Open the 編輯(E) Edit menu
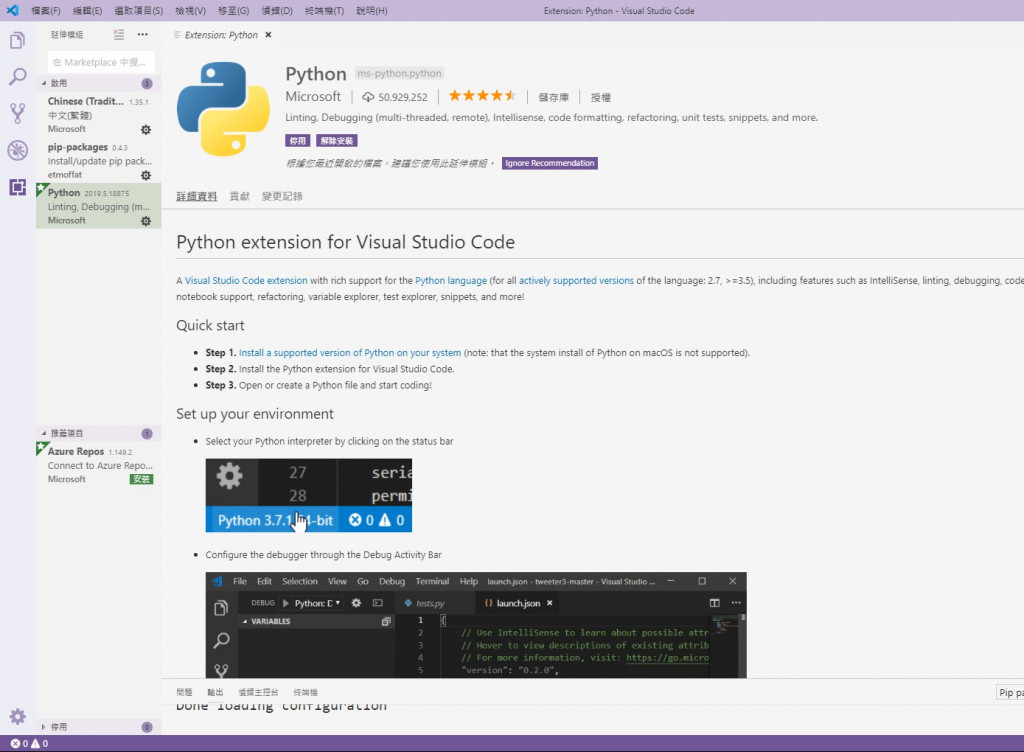 pyautogui.click(x=88, y=11)
